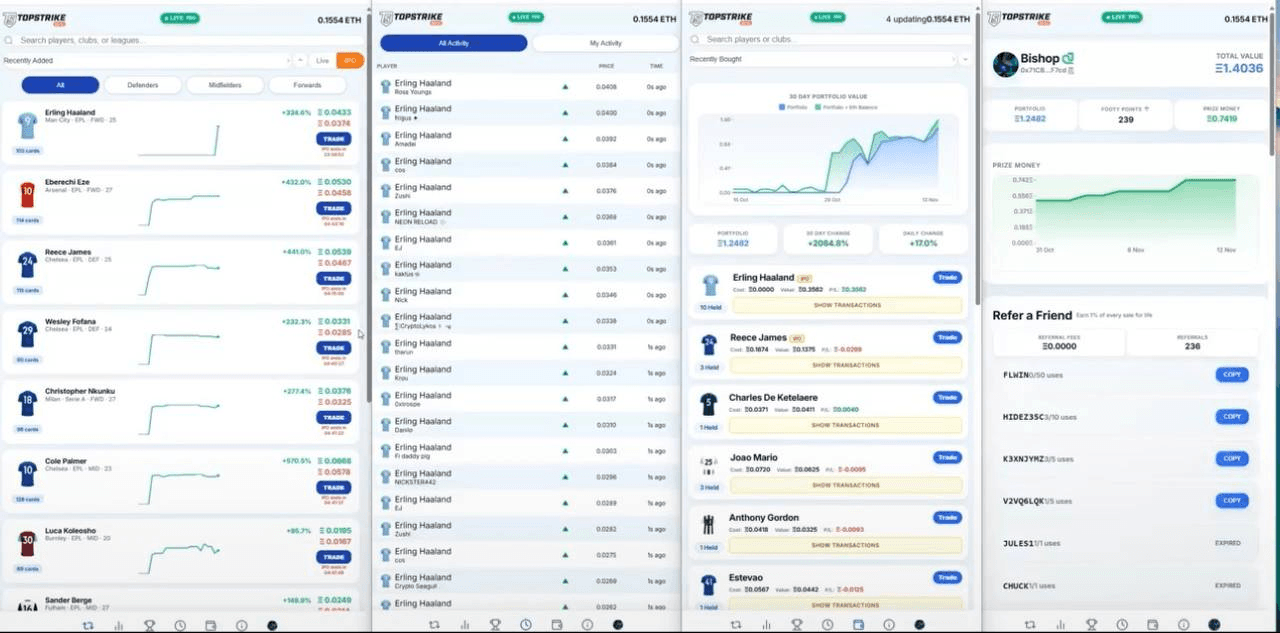Show transactions for Joao Mario

click(846, 485)
